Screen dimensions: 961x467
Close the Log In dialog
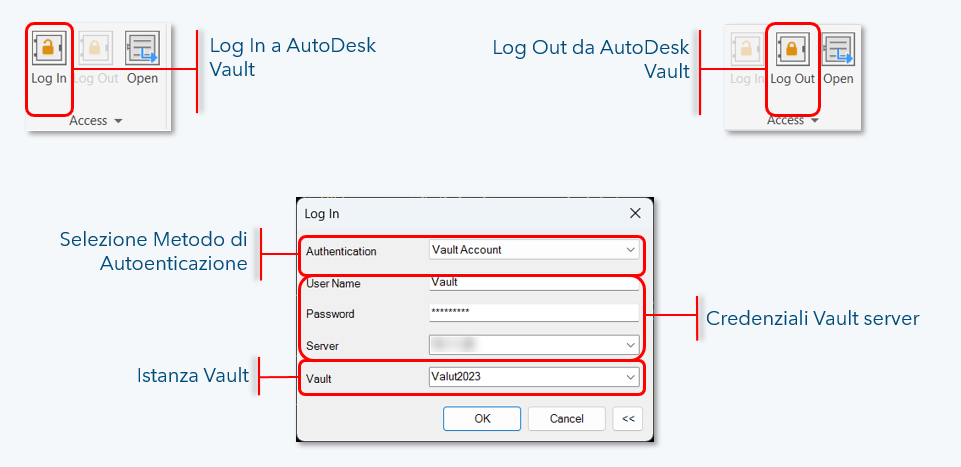[x=635, y=214]
